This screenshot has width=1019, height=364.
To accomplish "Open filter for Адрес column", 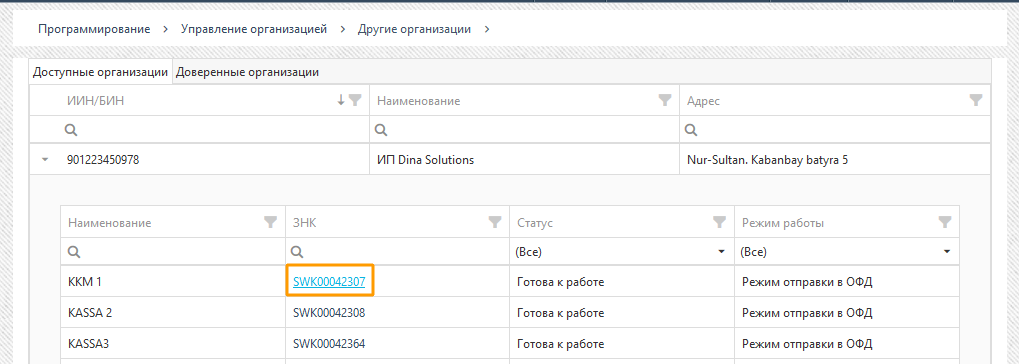I will tap(975, 100).
